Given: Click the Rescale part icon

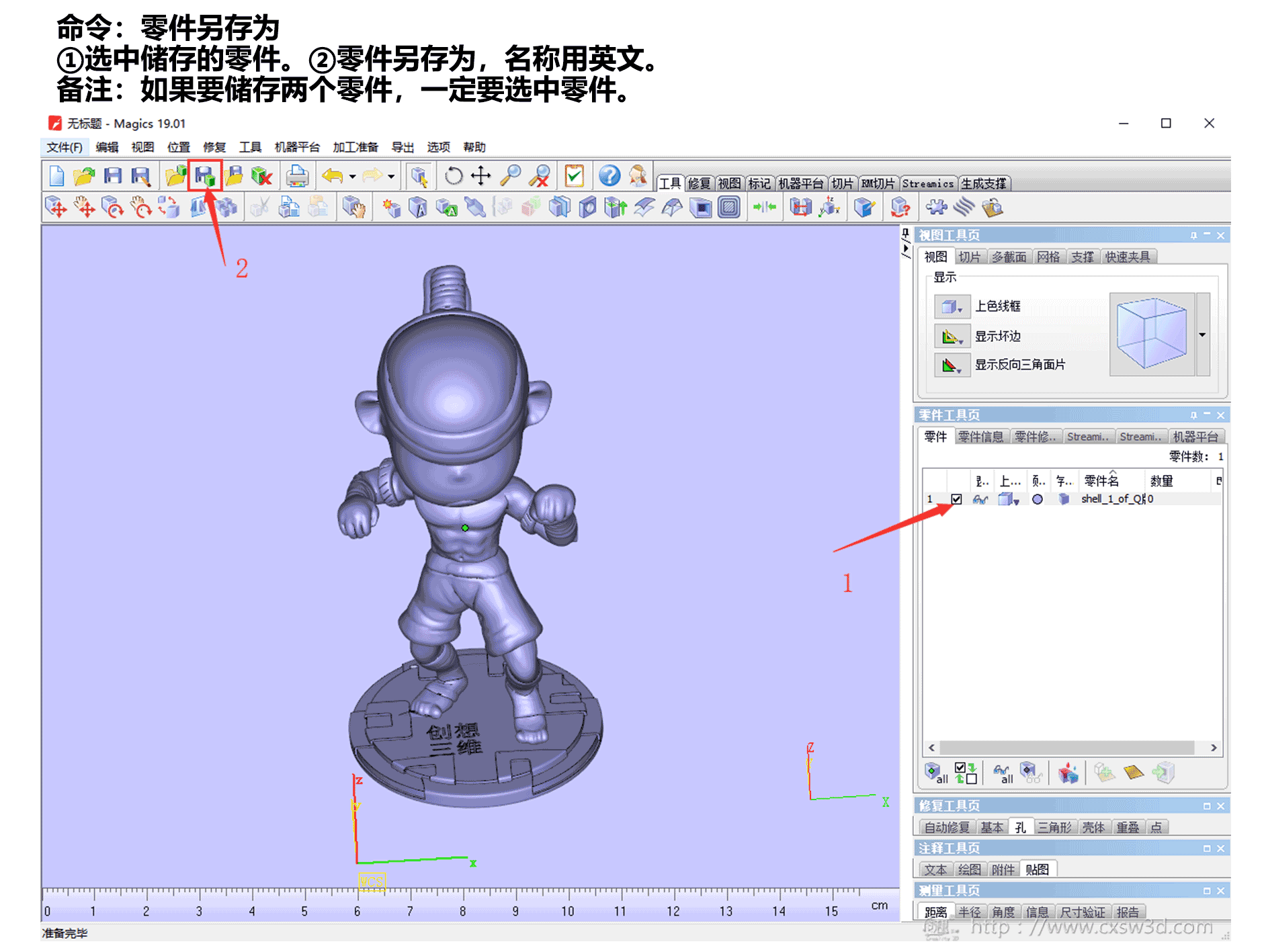Looking at the screenshot, I should 169,207.
